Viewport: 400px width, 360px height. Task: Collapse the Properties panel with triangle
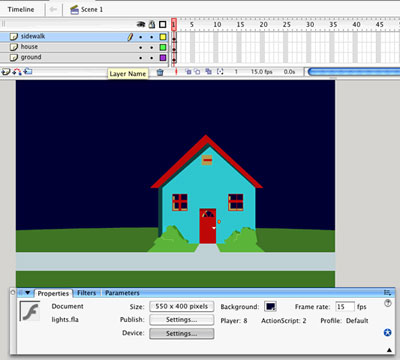[28, 293]
